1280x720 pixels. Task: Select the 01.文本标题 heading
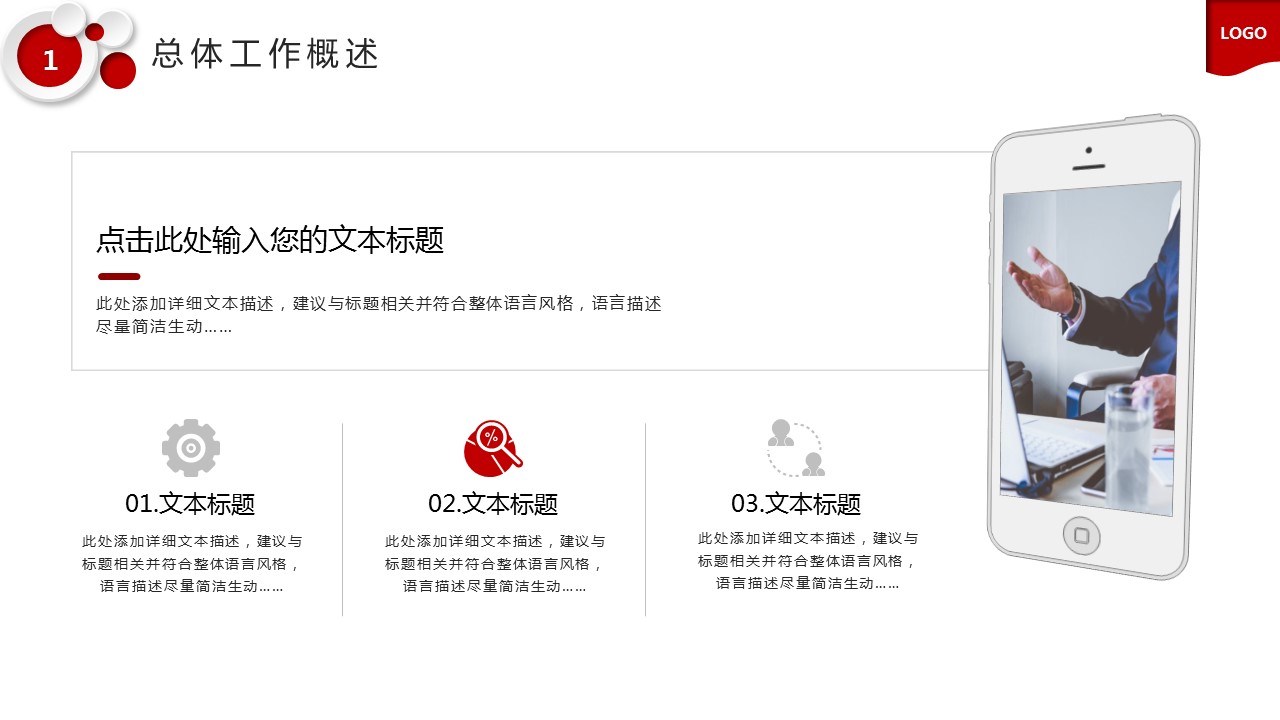(x=190, y=504)
